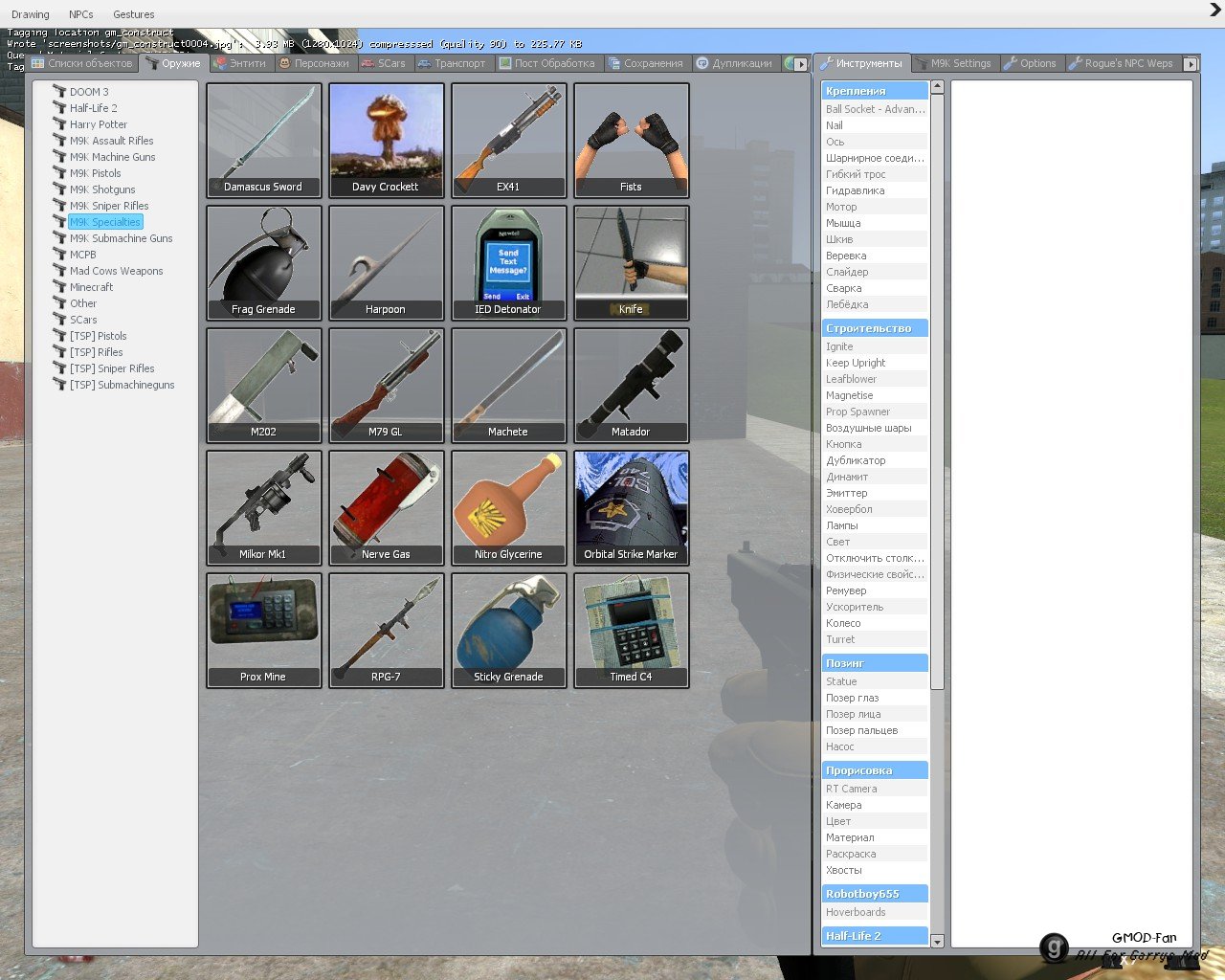Image resolution: width=1225 pixels, height=980 pixels.
Task: Select Harry Potter in the category tree
Action: point(98,124)
